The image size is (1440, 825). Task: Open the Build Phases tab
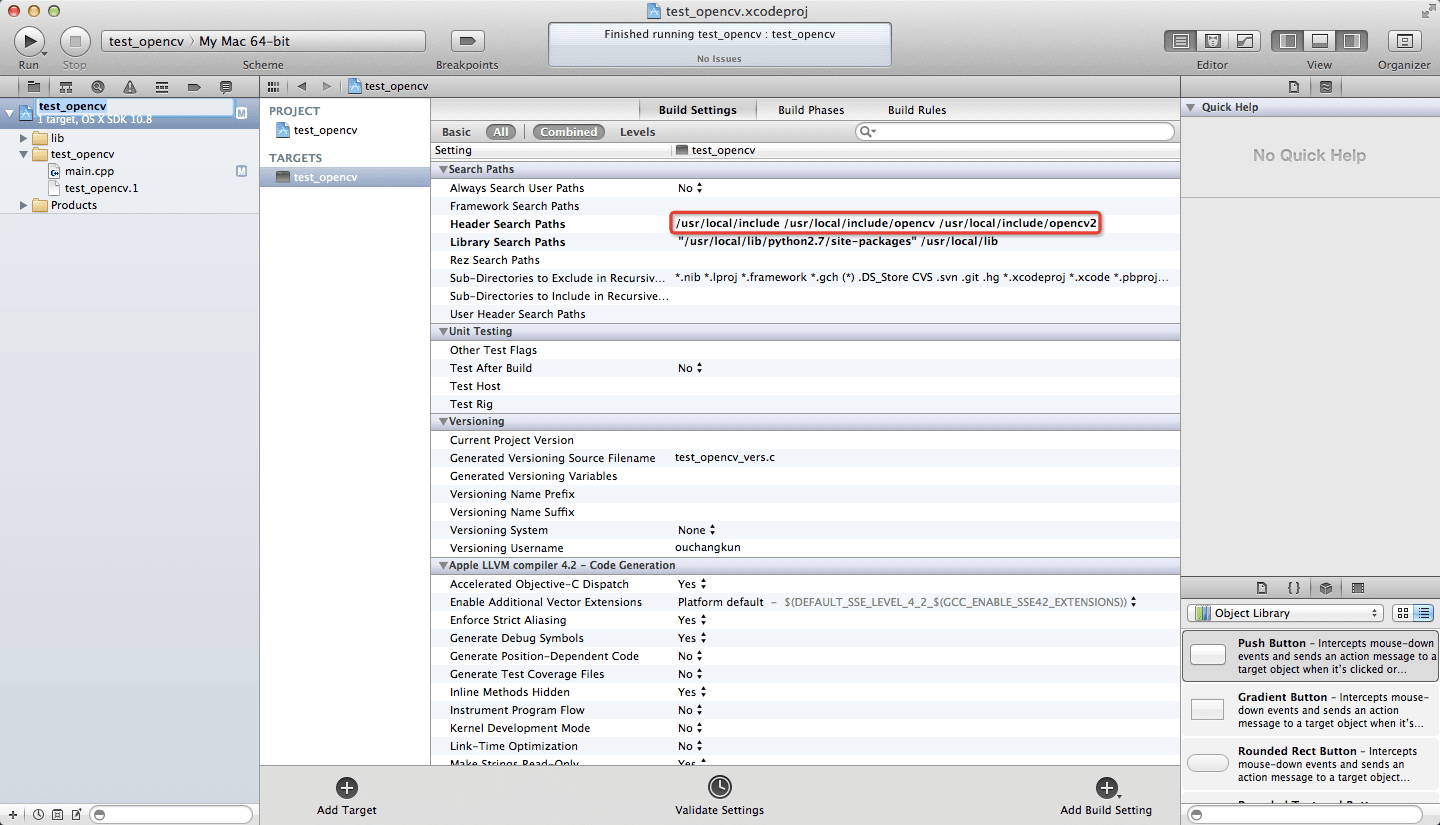[x=811, y=110]
